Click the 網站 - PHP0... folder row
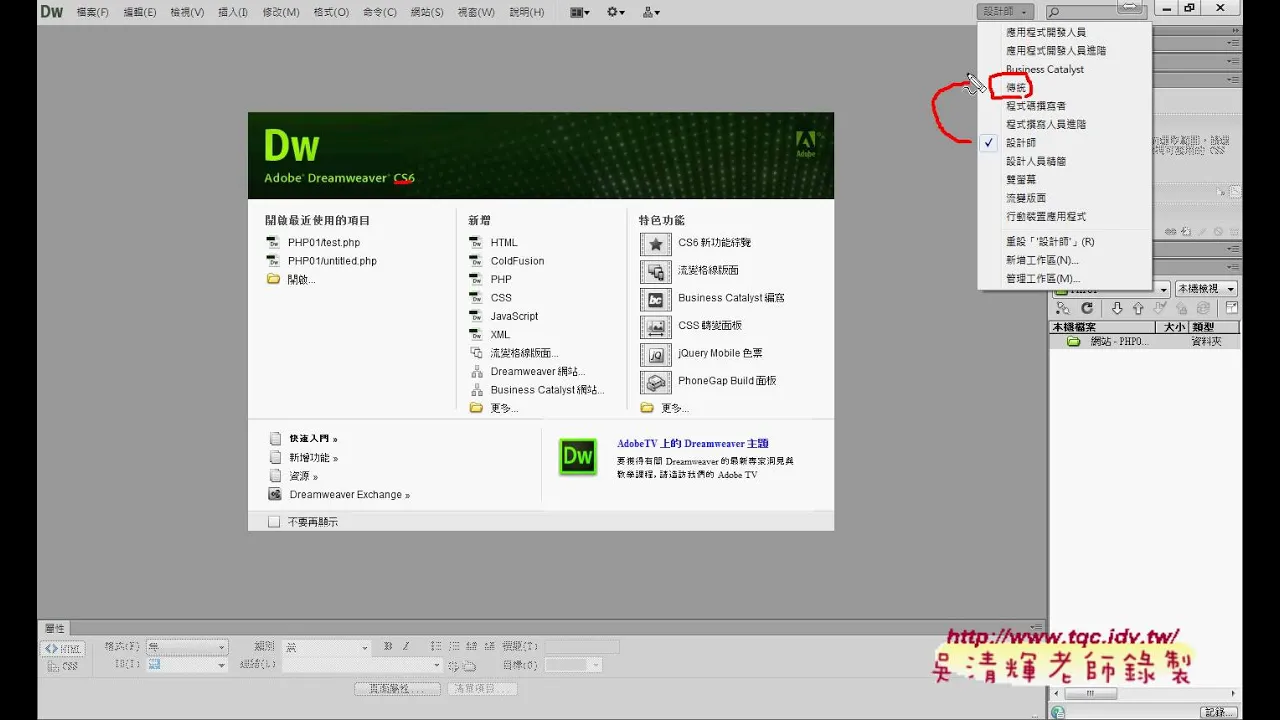Viewport: 1280px width, 720px height. pos(1145,342)
